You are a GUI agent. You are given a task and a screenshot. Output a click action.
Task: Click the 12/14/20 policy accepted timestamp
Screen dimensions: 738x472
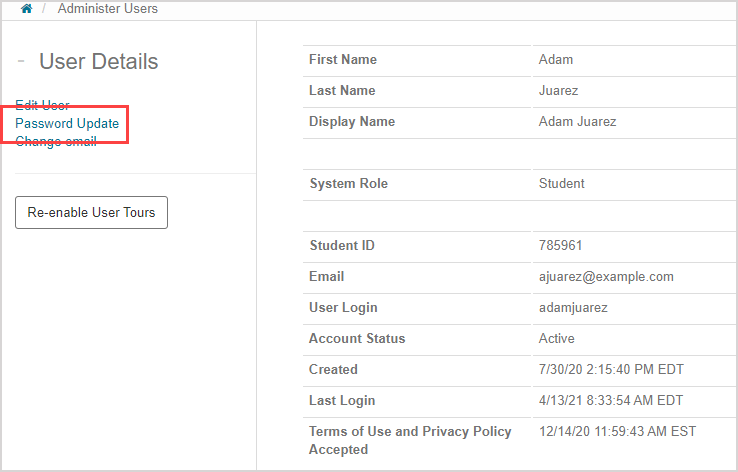617,432
